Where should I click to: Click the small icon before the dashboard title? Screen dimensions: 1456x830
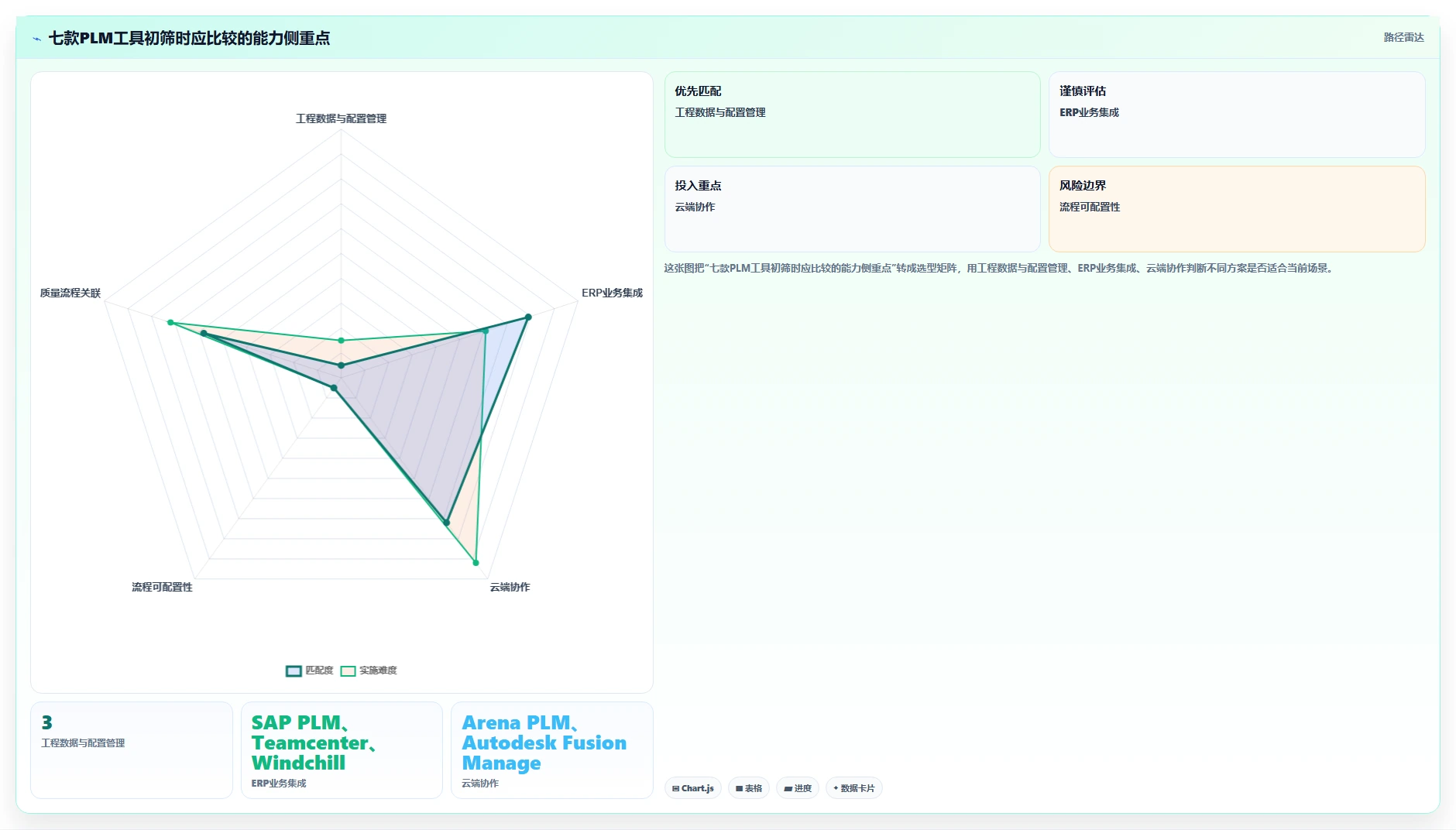(x=36, y=39)
